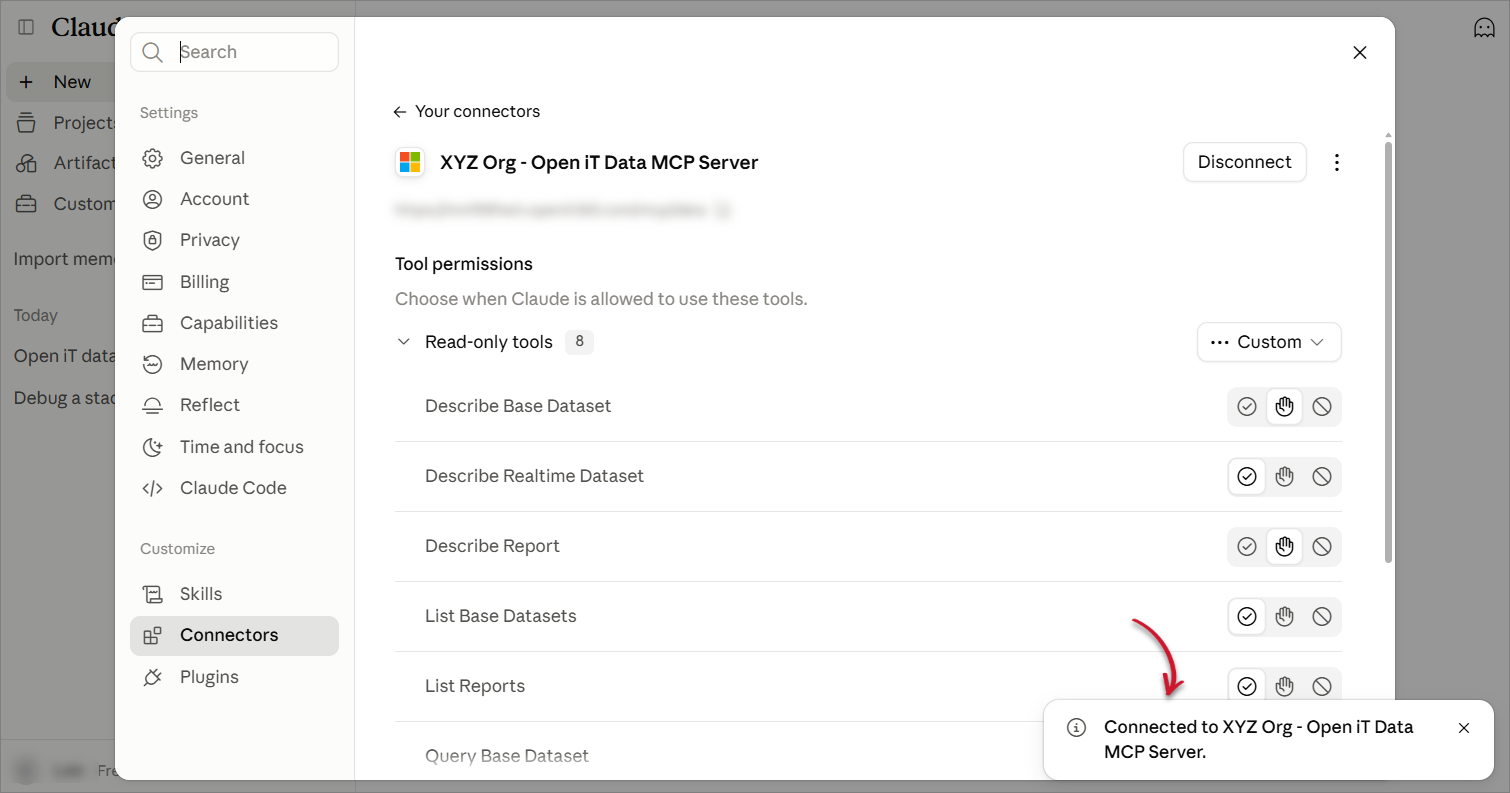Image resolution: width=1510 pixels, height=793 pixels.
Task: Go back to Your connectors
Action: 467,112
